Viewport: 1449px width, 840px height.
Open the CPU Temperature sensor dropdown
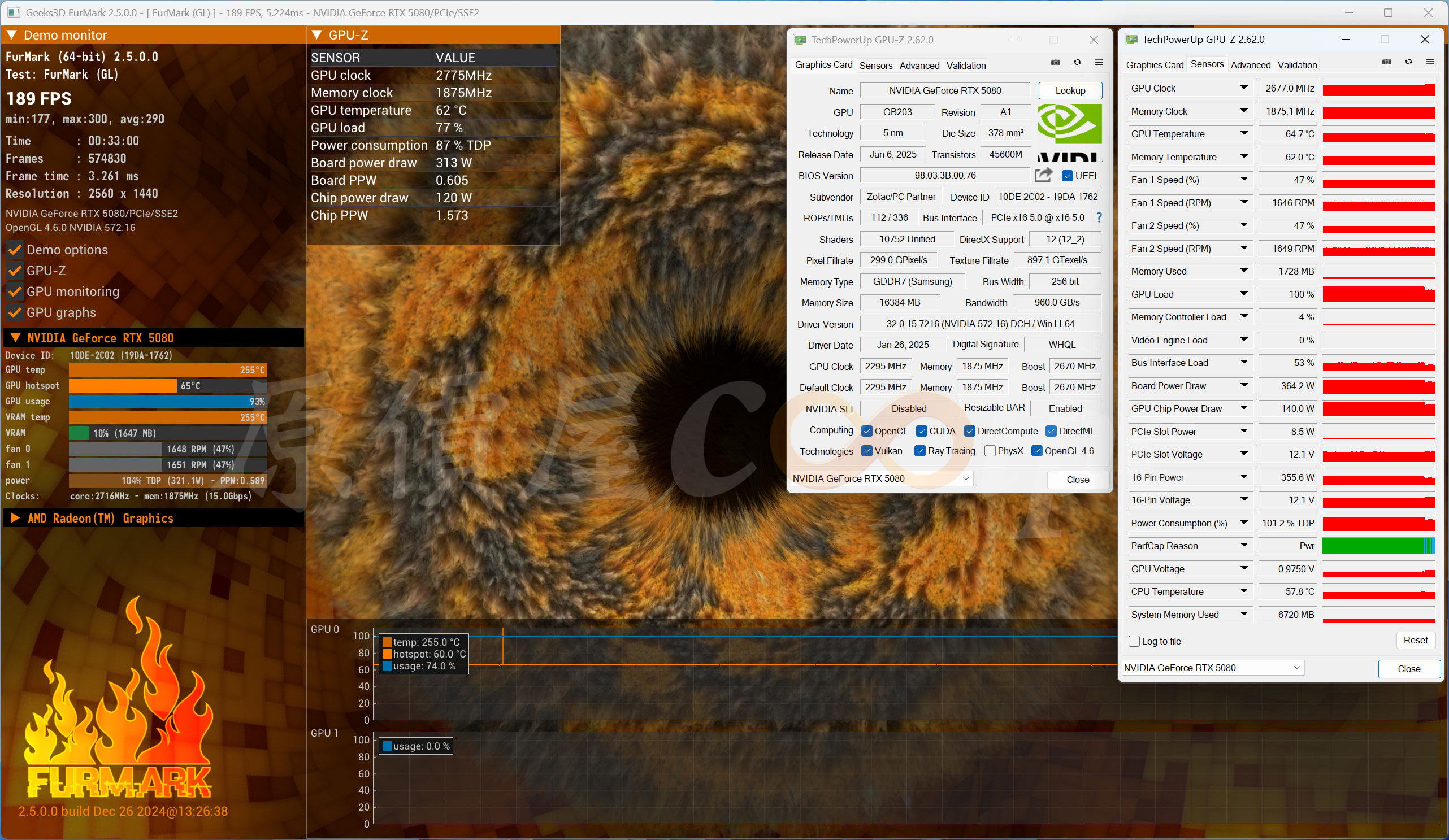(1244, 591)
